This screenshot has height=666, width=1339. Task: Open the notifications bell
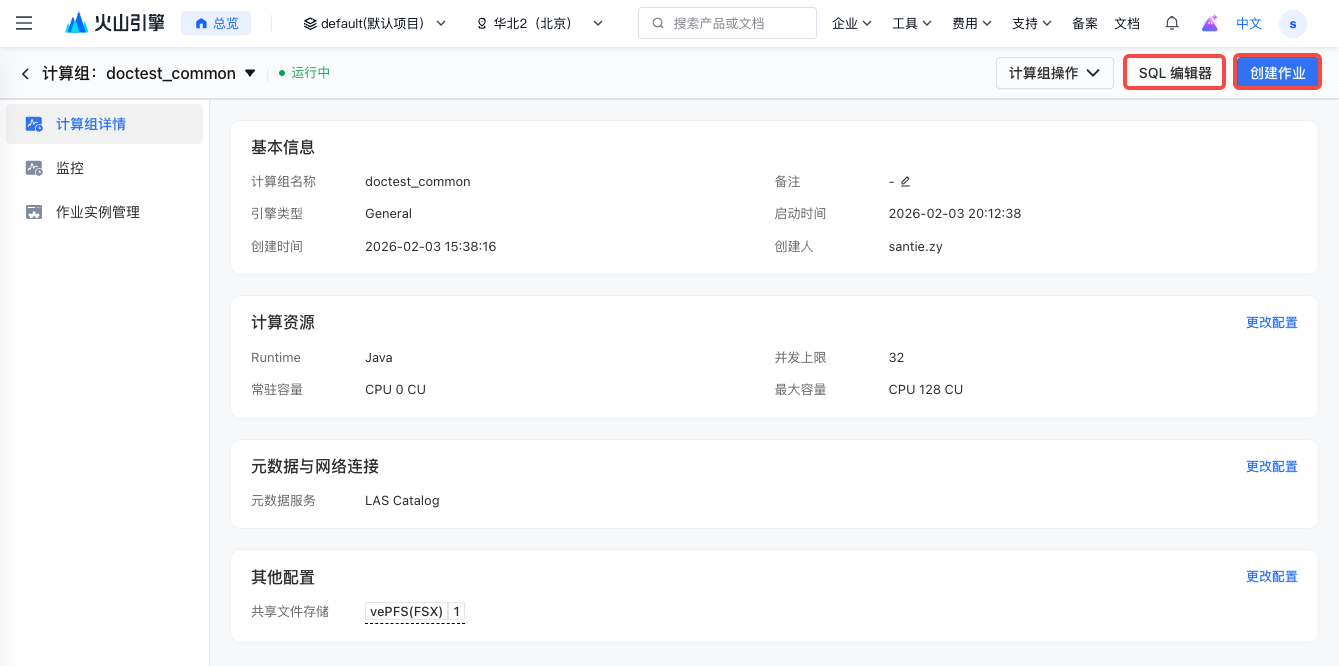1172,23
